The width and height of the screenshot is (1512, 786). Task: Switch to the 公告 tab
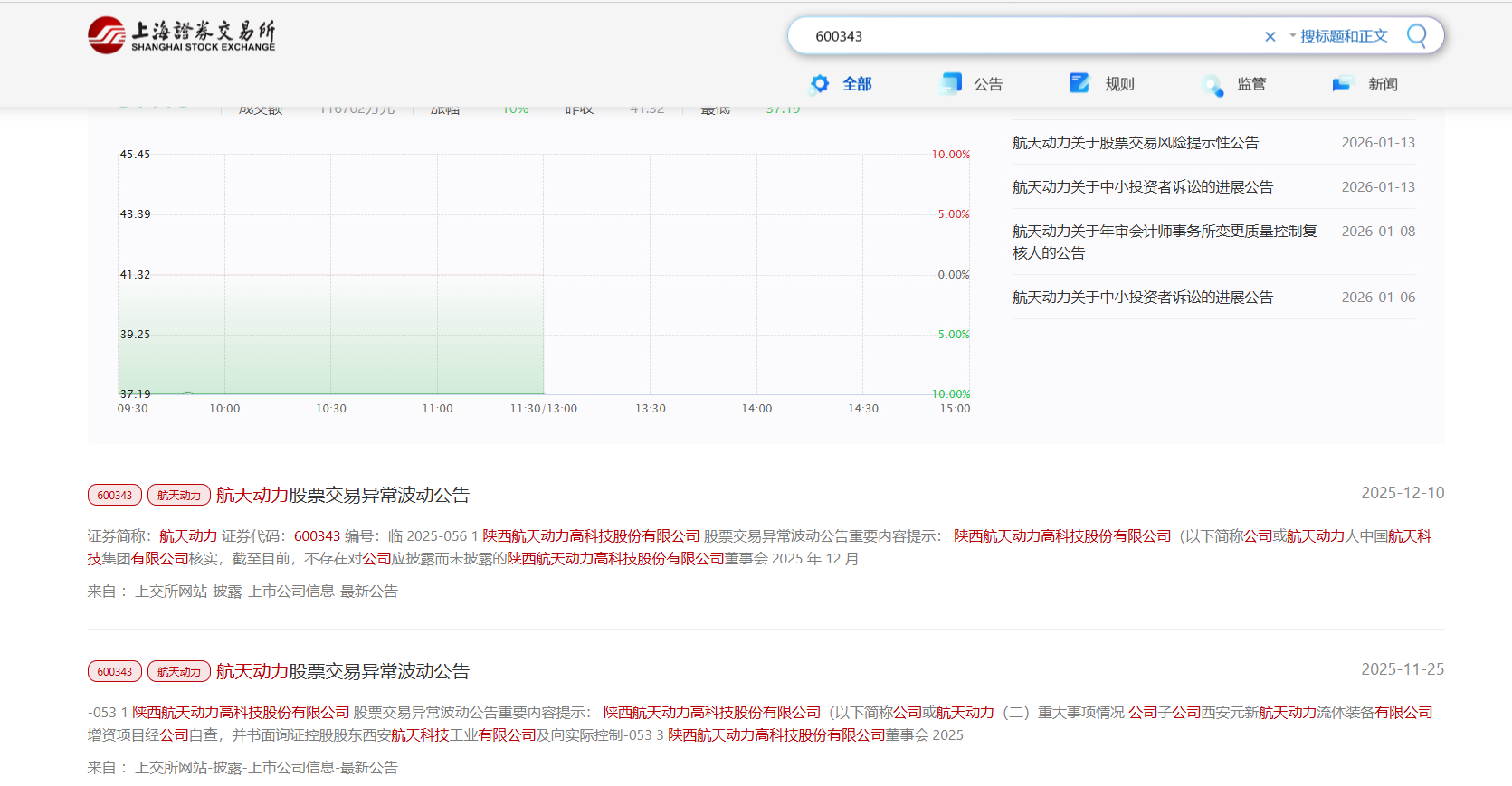click(988, 84)
